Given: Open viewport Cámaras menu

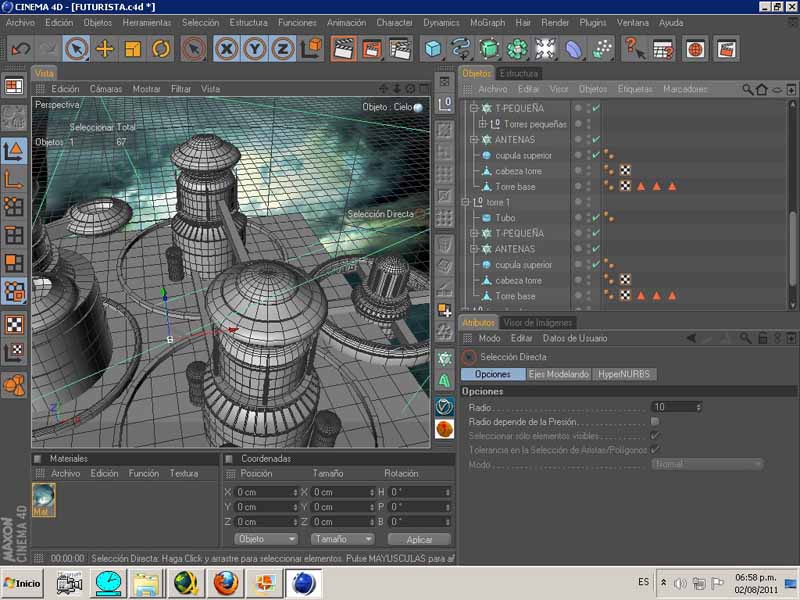Looking at the screenshot, I should coord(106,89).
